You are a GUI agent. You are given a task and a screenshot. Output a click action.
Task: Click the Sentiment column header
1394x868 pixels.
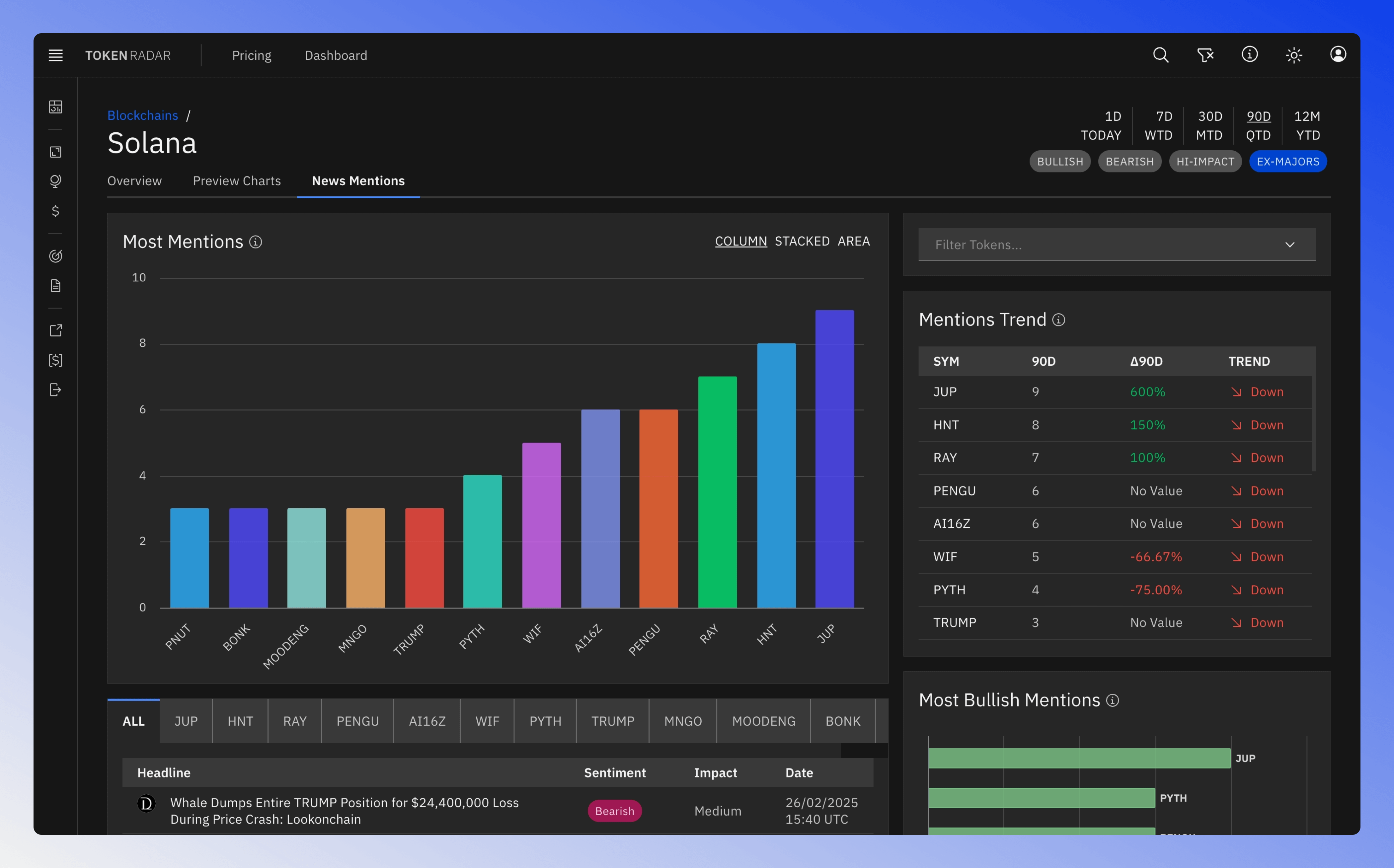point(615,773)
